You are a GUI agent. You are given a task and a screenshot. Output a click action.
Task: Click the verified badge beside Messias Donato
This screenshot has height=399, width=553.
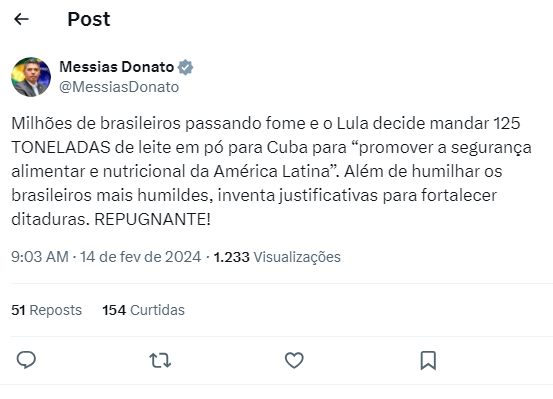(x=185, y=67)
